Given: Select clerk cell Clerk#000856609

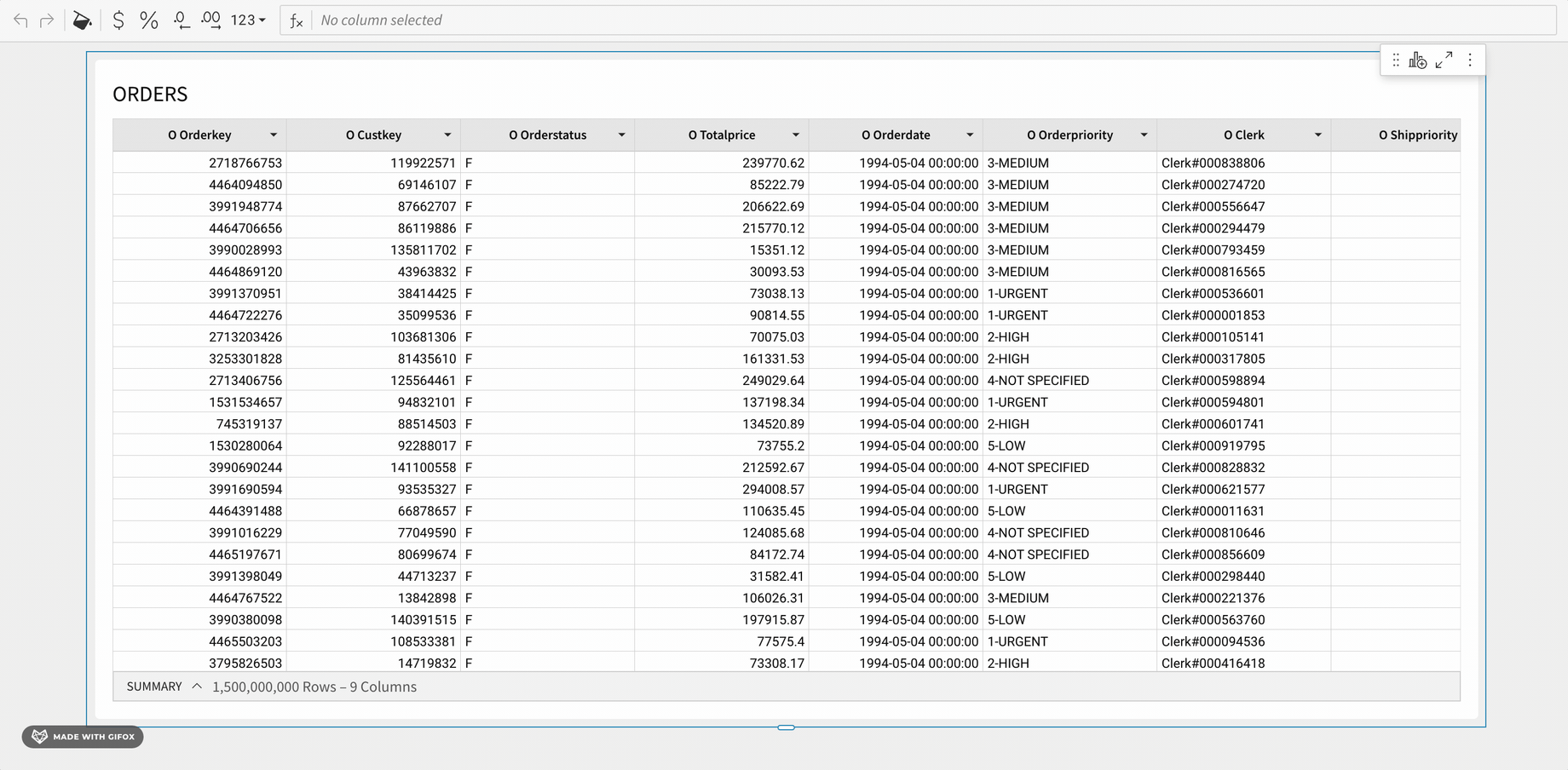Looking at the screenshot, I should [1243, 555].
